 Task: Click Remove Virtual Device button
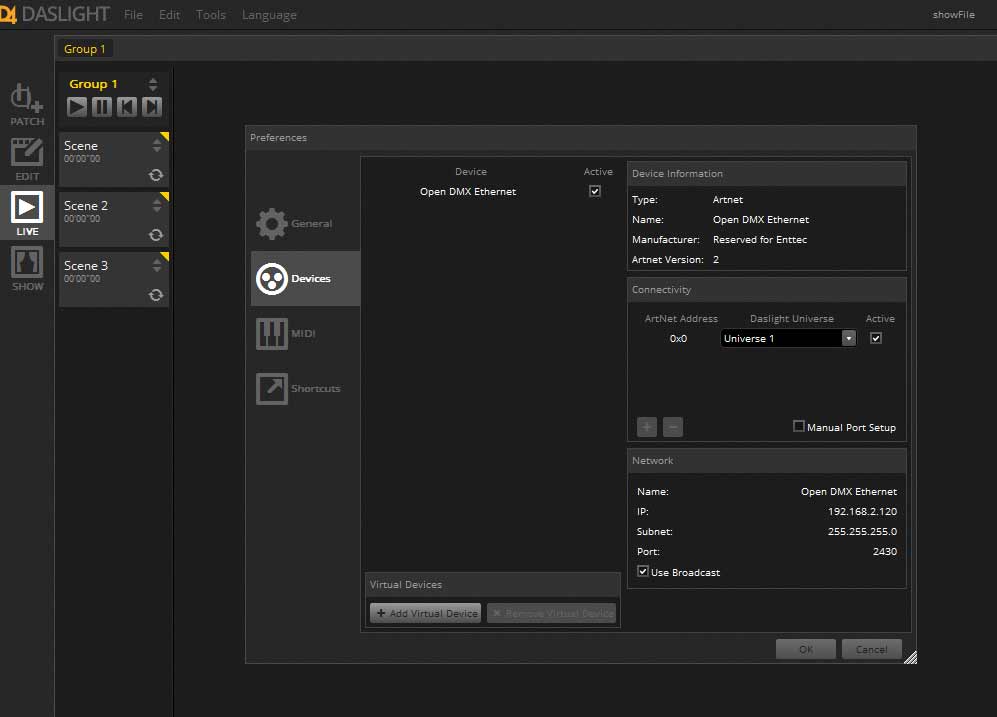(552, 613)
